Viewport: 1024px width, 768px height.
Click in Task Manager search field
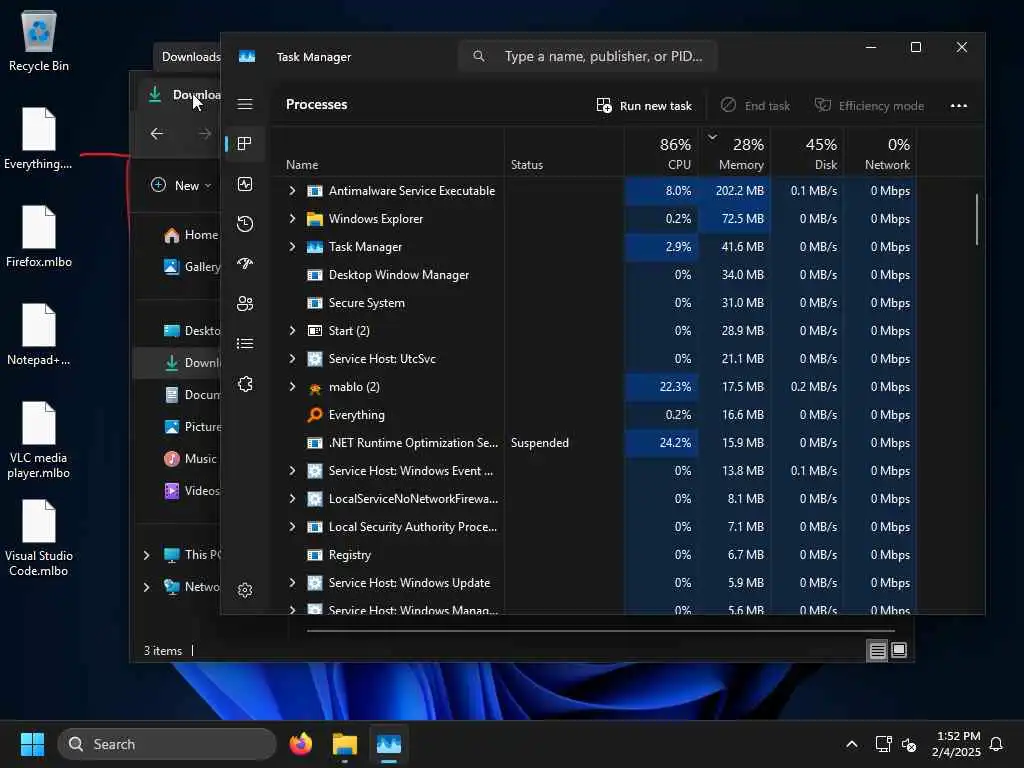click(588, 56)
